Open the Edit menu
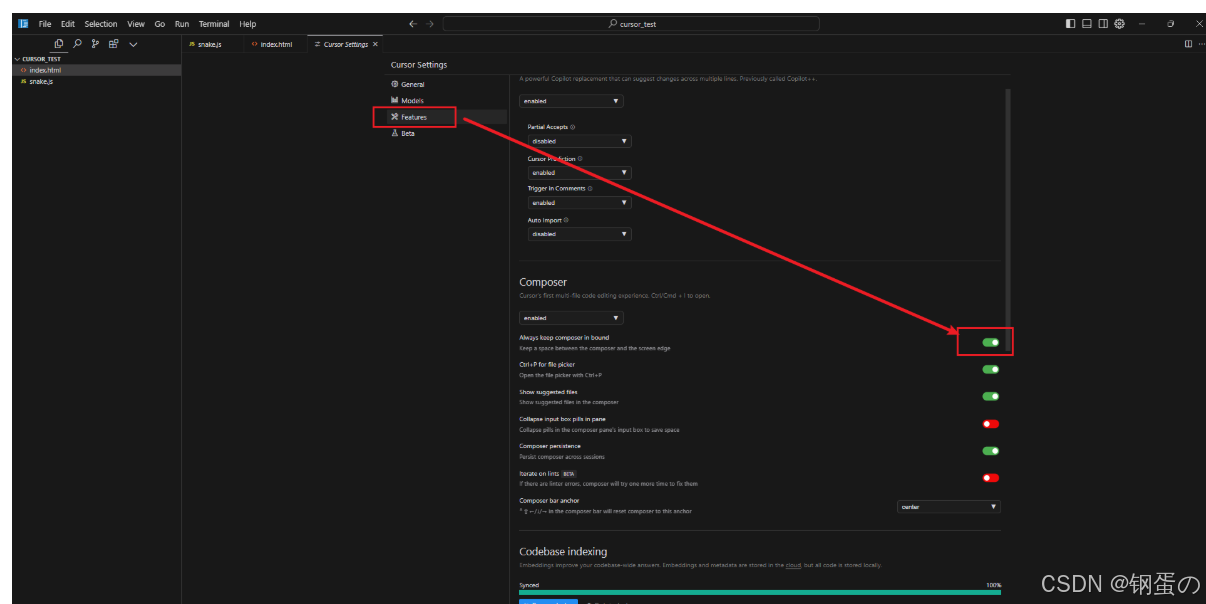Image resolution: width=1206 pixels, height=604 pixels. tap(68, 24)
